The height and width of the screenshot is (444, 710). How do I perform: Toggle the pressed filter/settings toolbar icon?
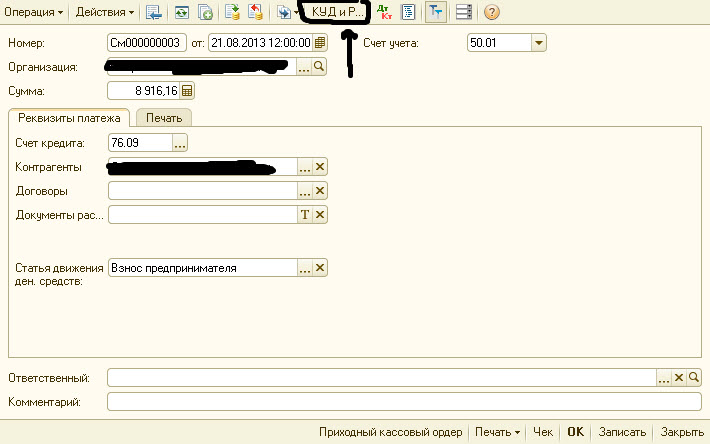[x=436, y=12]
